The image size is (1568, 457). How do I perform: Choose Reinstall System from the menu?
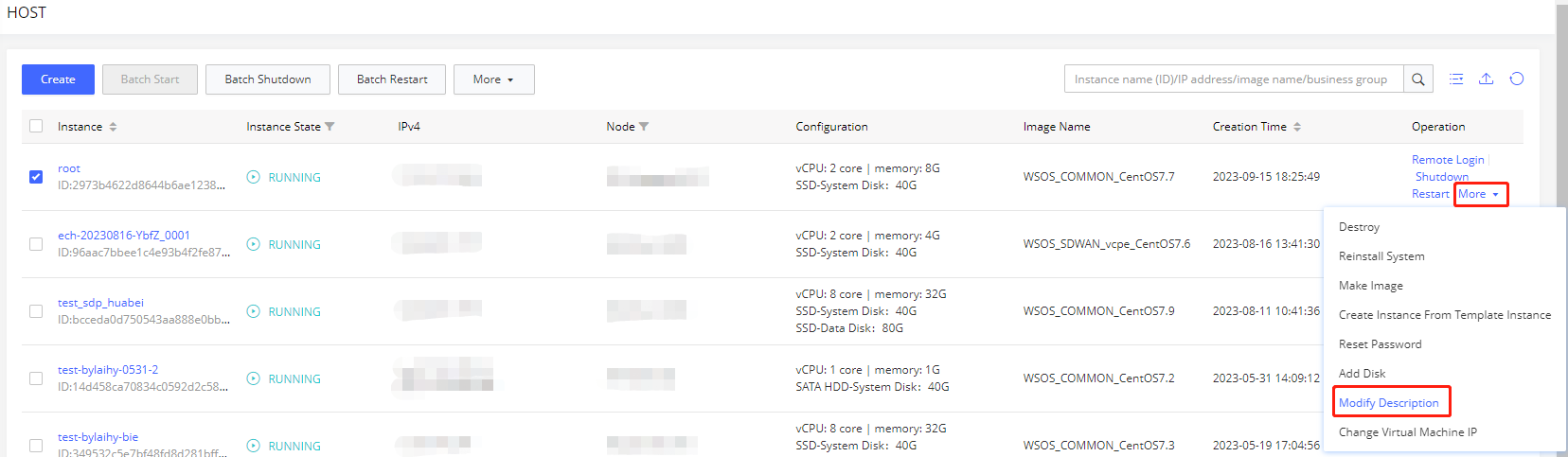pyautogui.click(x=1381, y=256)
